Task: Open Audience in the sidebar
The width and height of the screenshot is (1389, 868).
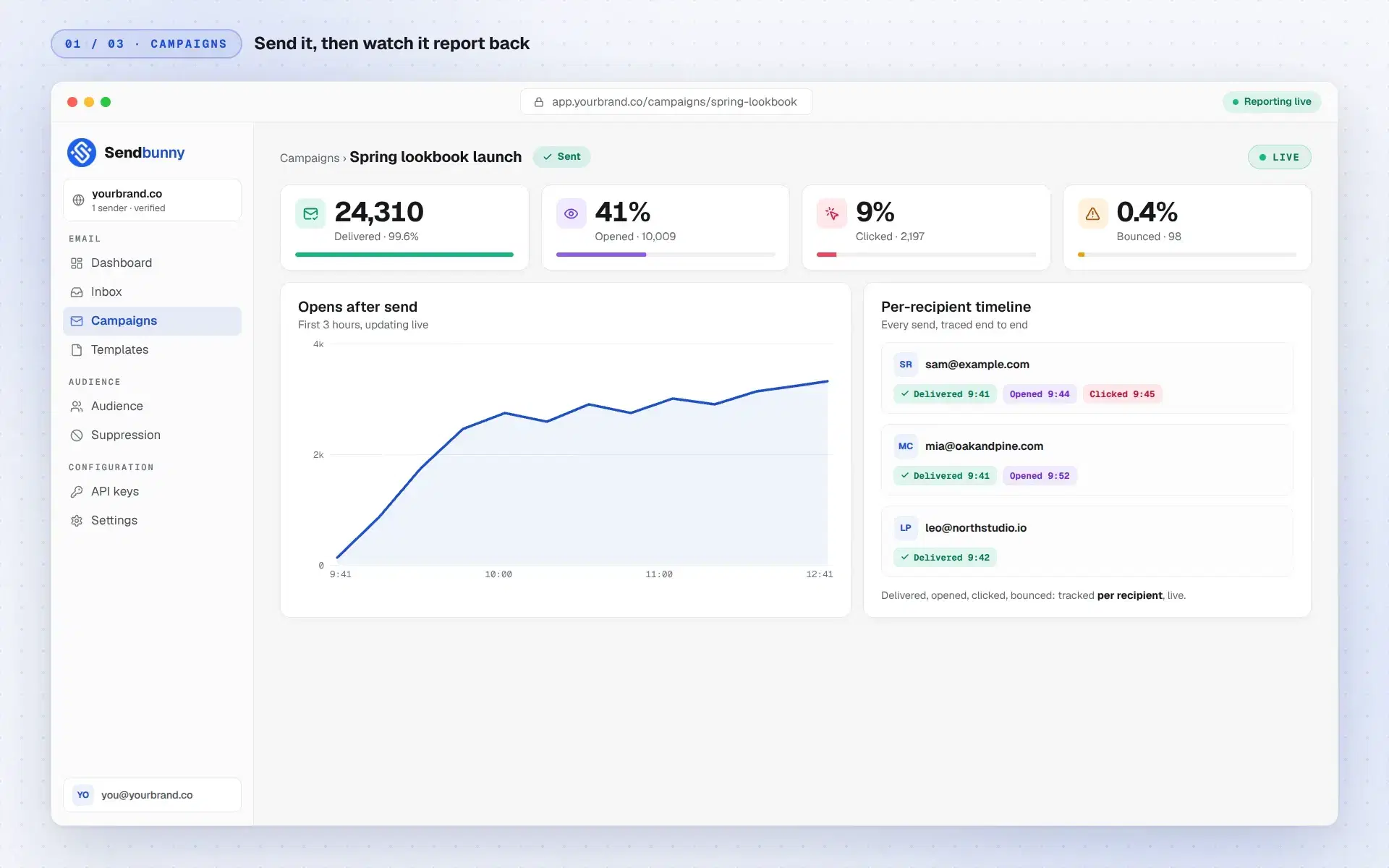Action: pyautogui.click(x=152, y=407)
